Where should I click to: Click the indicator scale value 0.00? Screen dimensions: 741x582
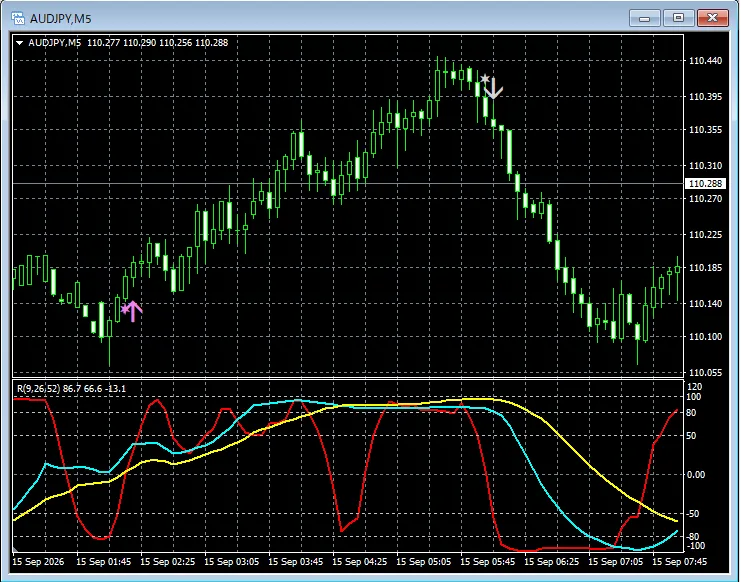tap(696, 475)
